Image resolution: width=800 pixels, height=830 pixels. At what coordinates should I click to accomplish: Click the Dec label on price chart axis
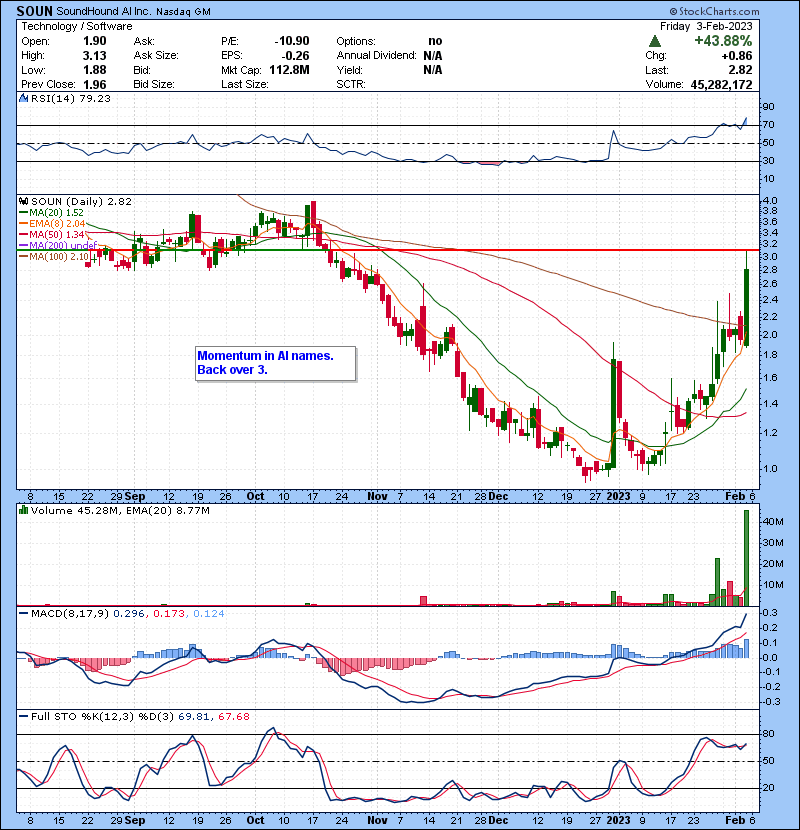point(498,497)
